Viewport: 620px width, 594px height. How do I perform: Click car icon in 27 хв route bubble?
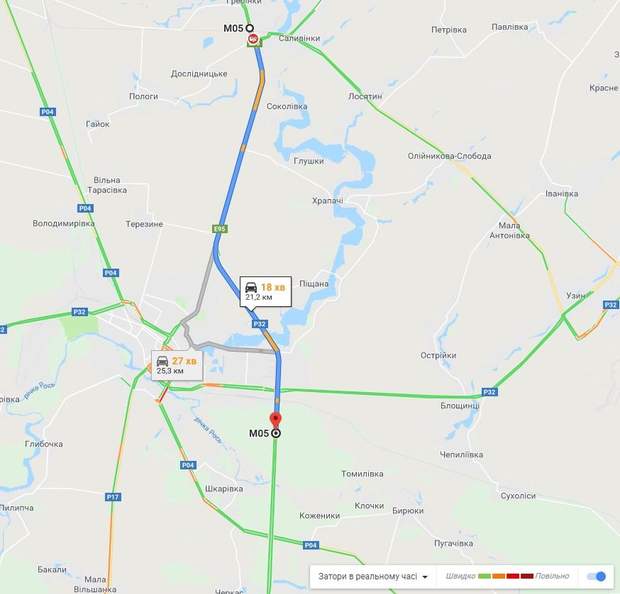pyautogui.click(x=163, y=361)
